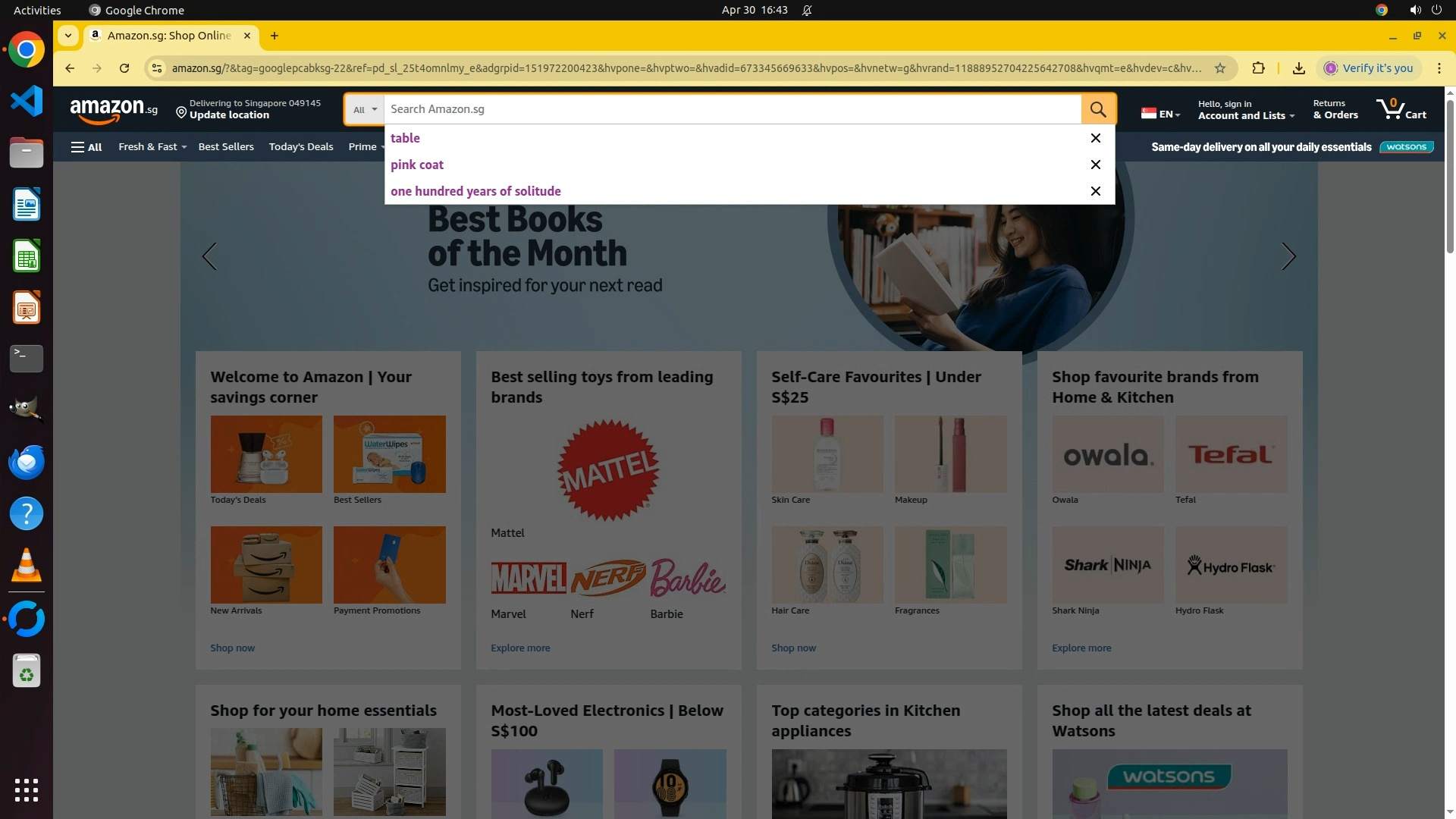Image resolution: width=1456 pixels, height=819 pixels.
Task: Open the EN language selector dropdown
Action: pyautogui.click(x=1161, y=114)
